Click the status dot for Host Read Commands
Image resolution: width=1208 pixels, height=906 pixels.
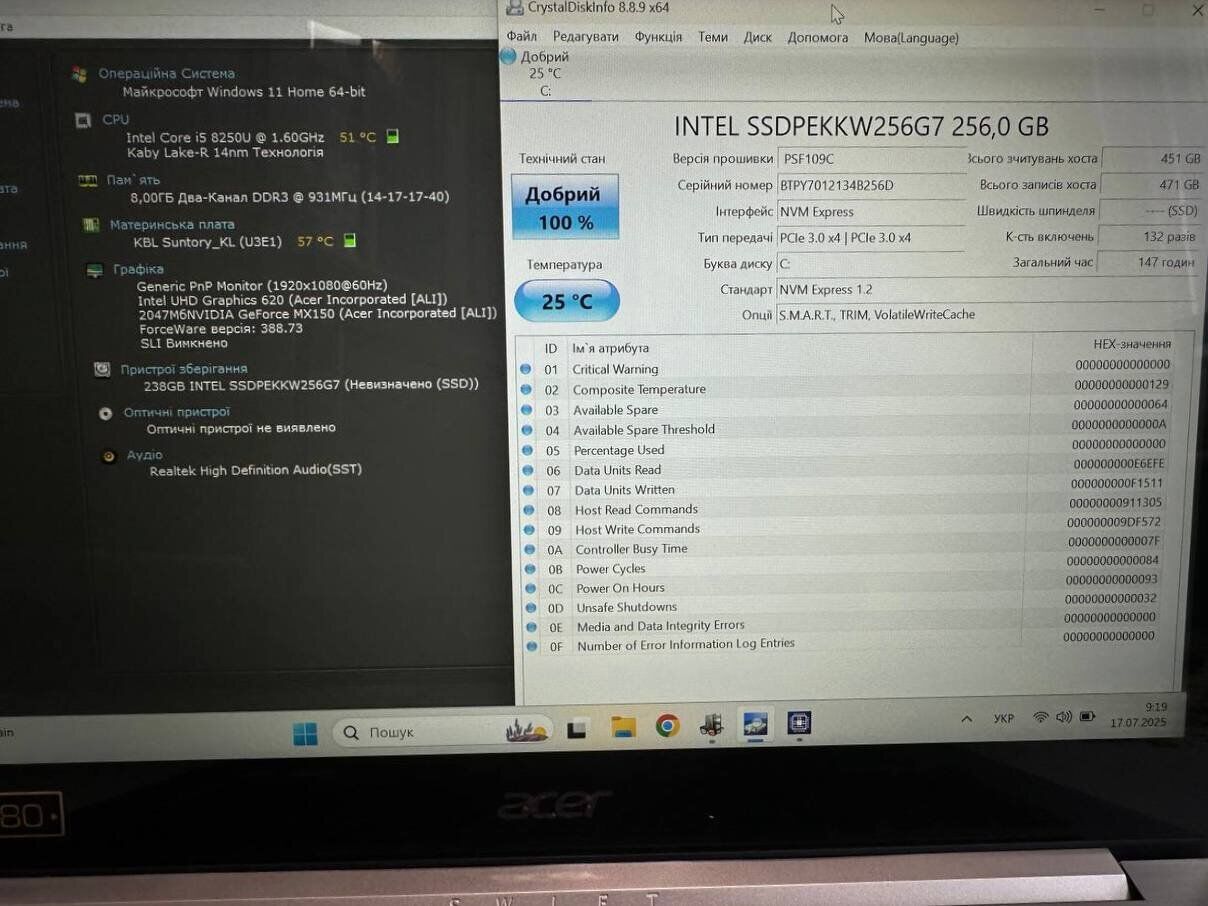[x=528, y=510]
